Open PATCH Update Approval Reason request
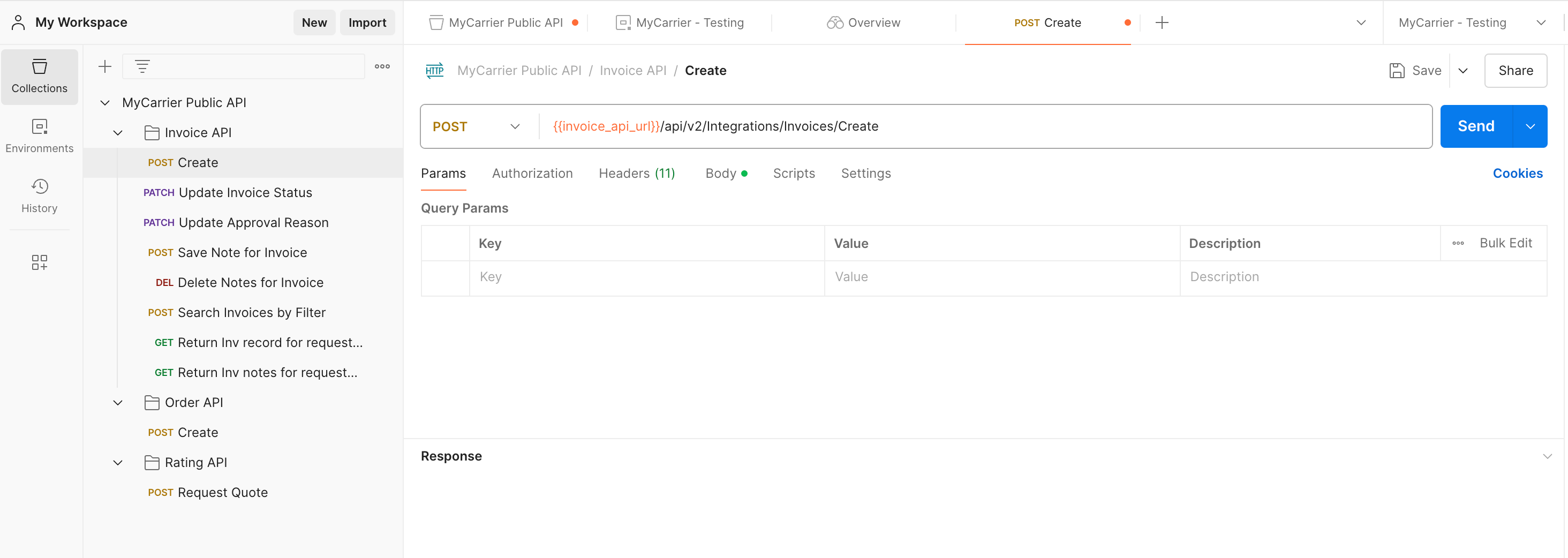The height and width of the screenshot is (558, 1568). [x=244, y=223]
